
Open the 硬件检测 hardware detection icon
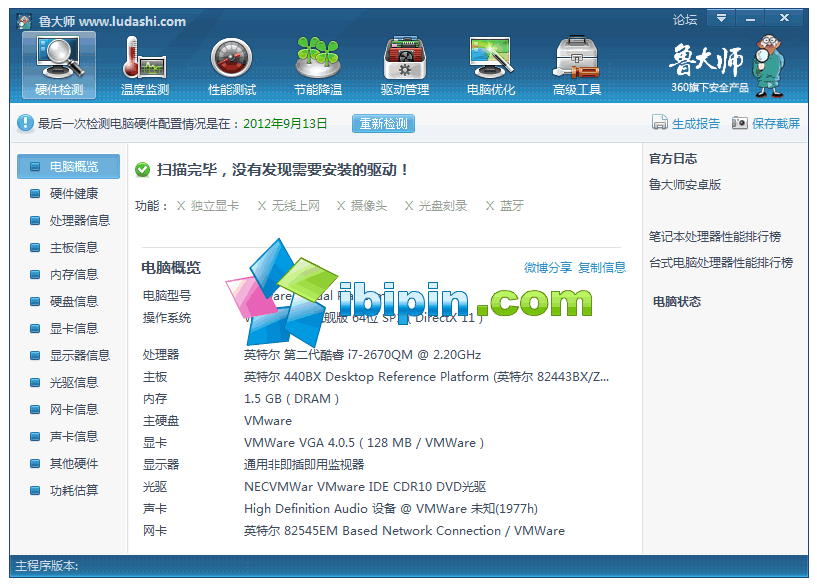[59, 65]
